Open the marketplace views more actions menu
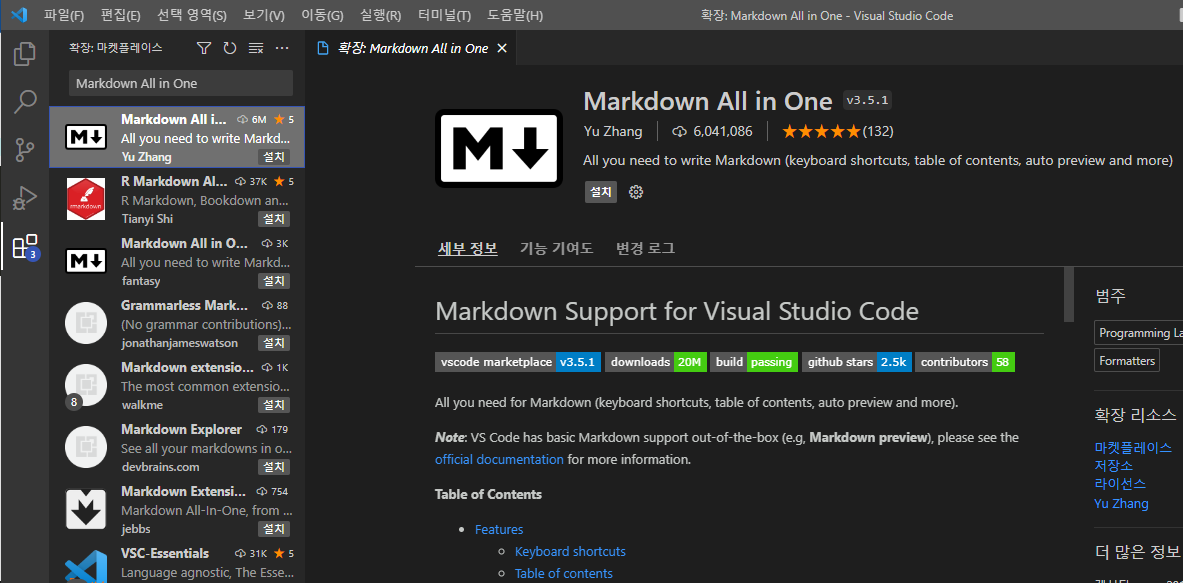 [x=282, y=48]
